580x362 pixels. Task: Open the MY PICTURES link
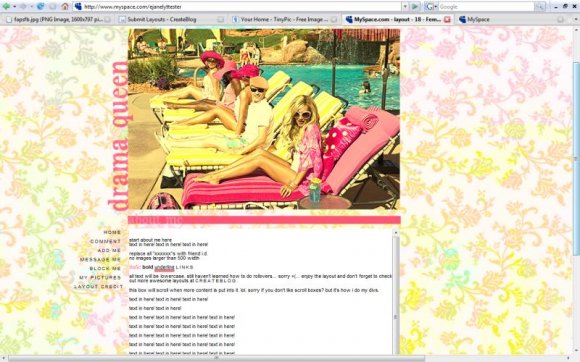point(100,278)
